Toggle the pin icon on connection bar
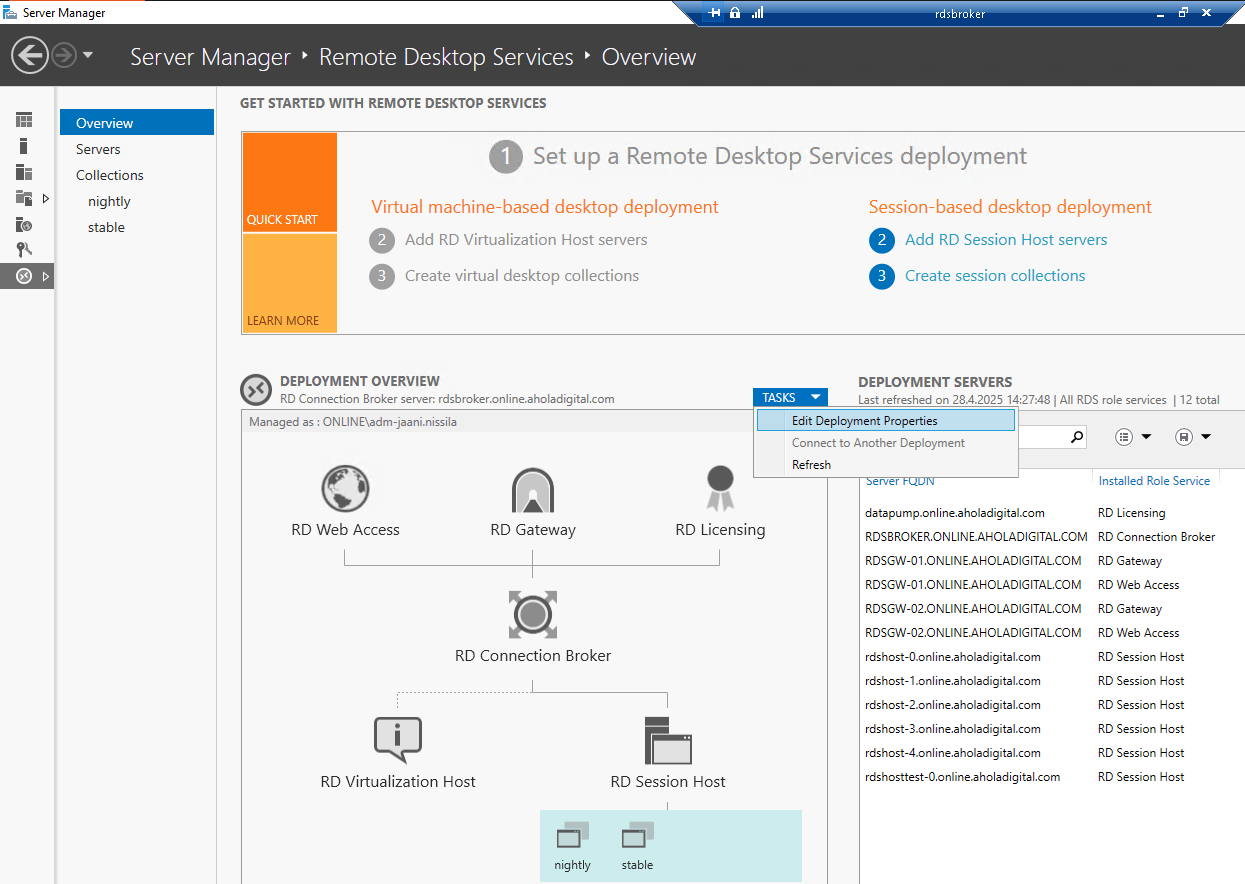The width and height of the screenshot is (1245, 884). 714,12
